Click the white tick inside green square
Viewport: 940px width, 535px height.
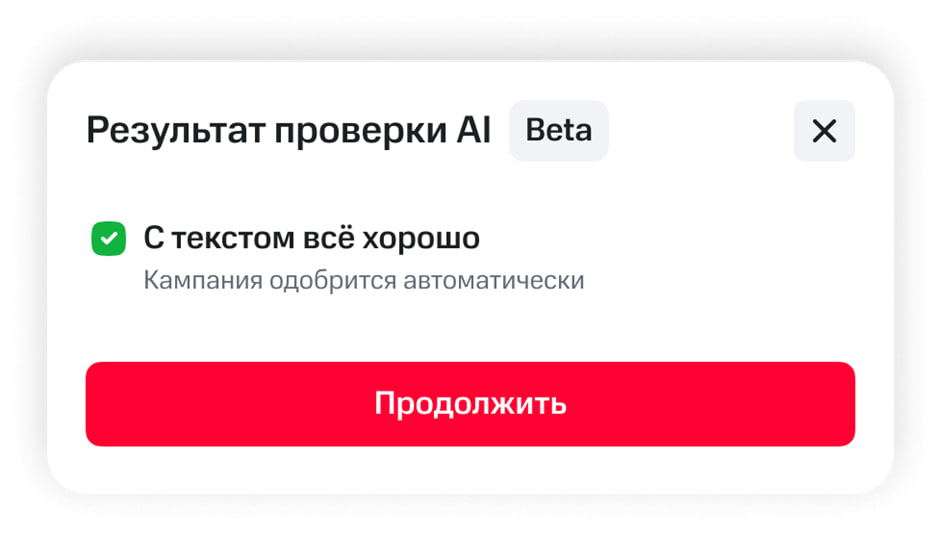pos(109,239)
